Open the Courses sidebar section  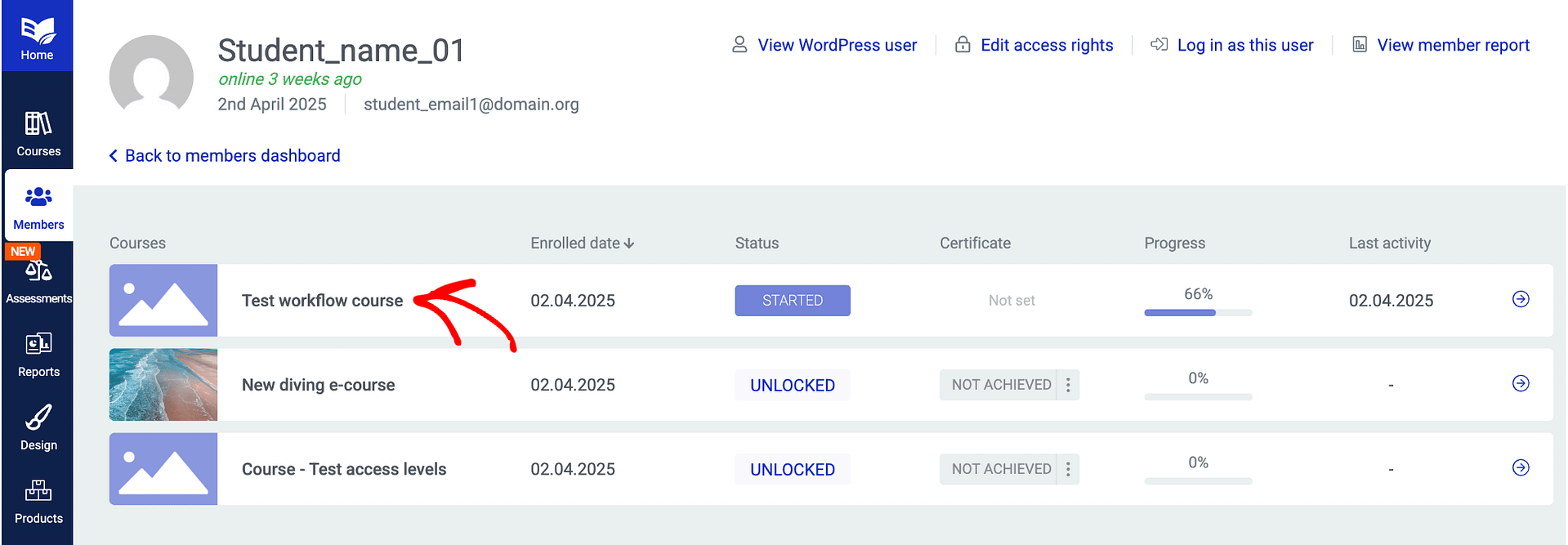point(38,135)
